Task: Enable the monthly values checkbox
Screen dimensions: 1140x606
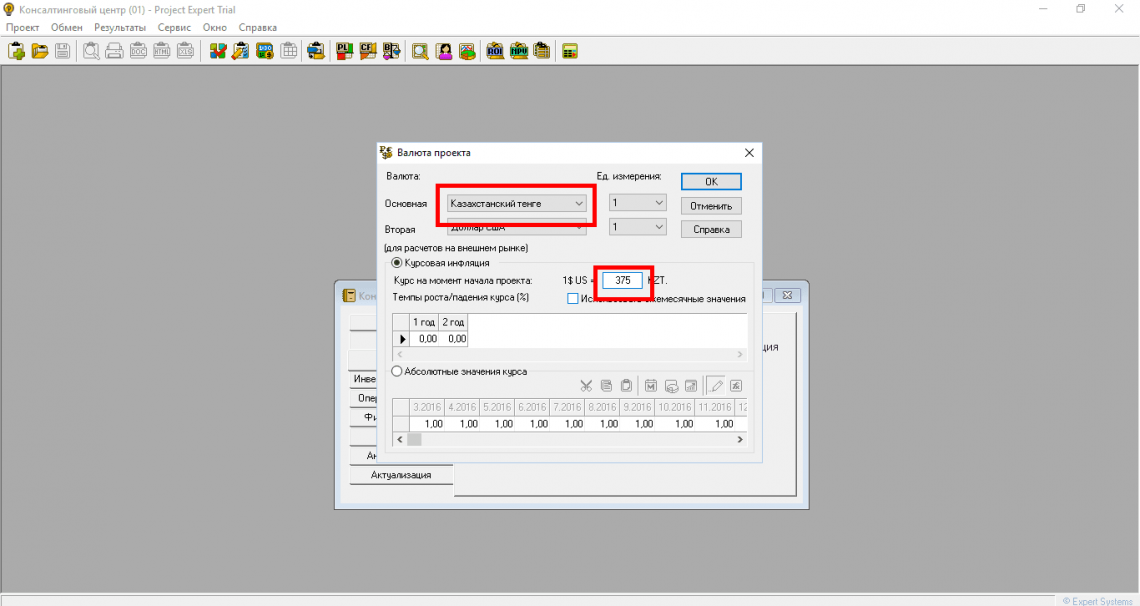Action: (573, 298)
